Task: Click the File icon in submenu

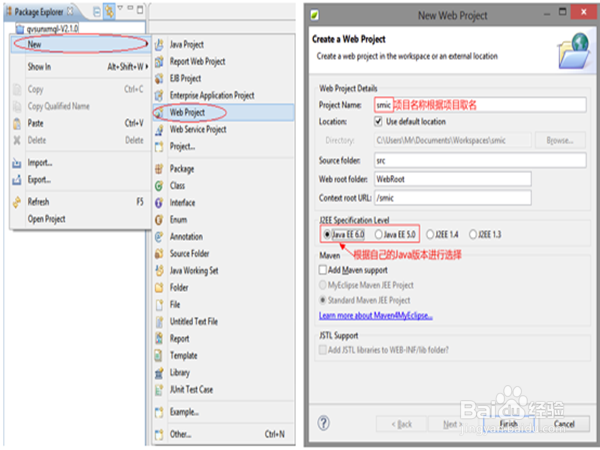Action: [x=159, y=305]
